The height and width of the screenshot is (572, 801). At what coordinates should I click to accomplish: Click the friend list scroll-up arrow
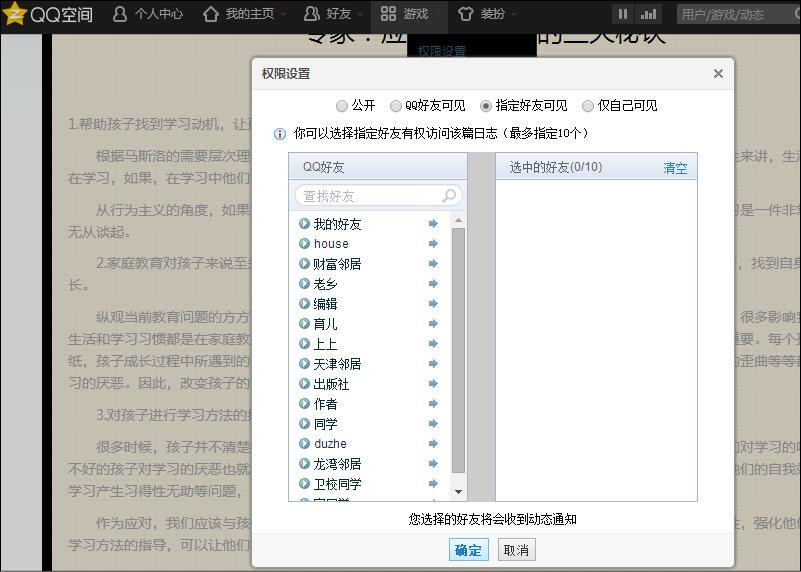(458, 221)
